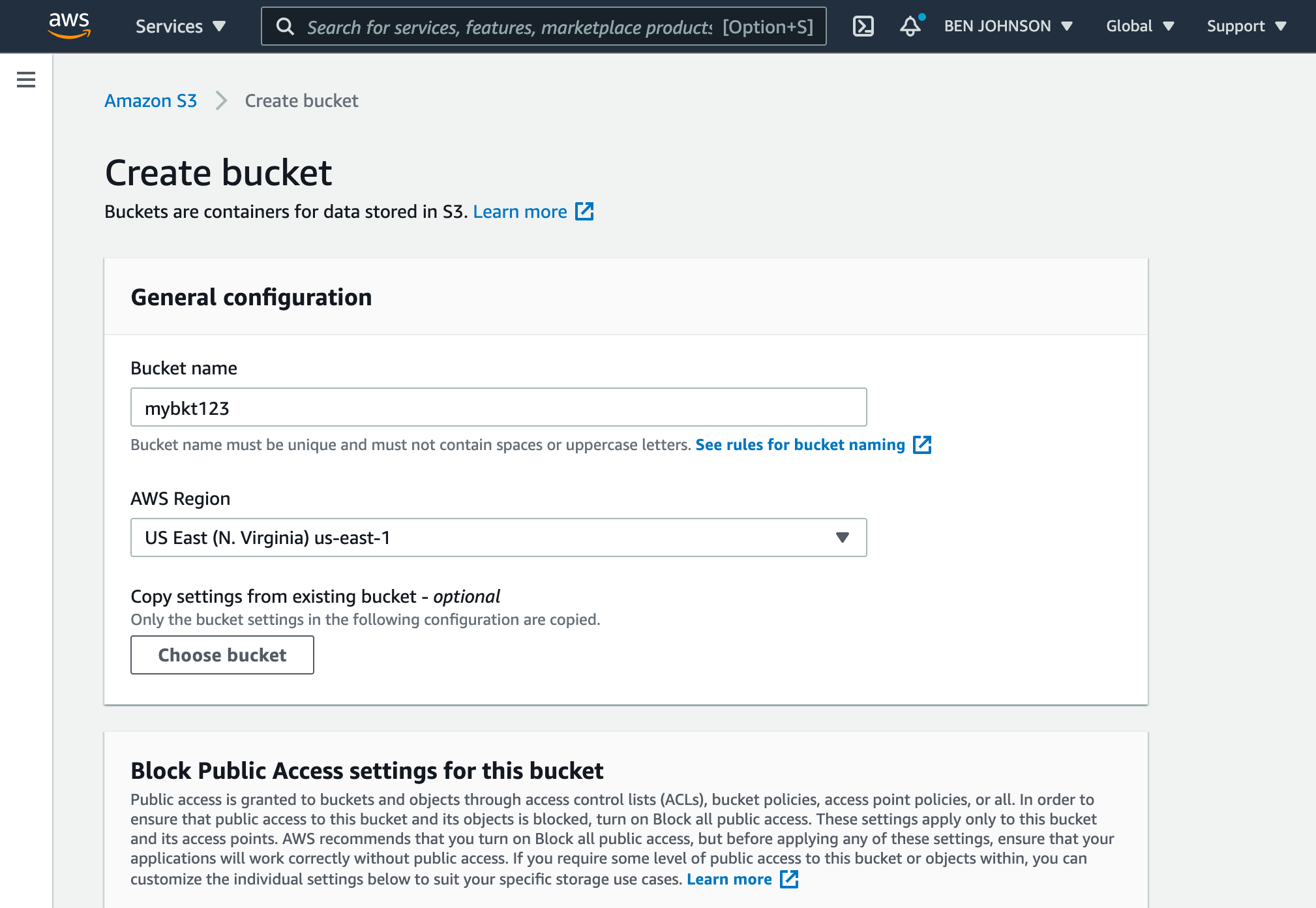Click the Create bucket breadcrumb label
The image size is (1316, 908).
(x=301, y=100)
